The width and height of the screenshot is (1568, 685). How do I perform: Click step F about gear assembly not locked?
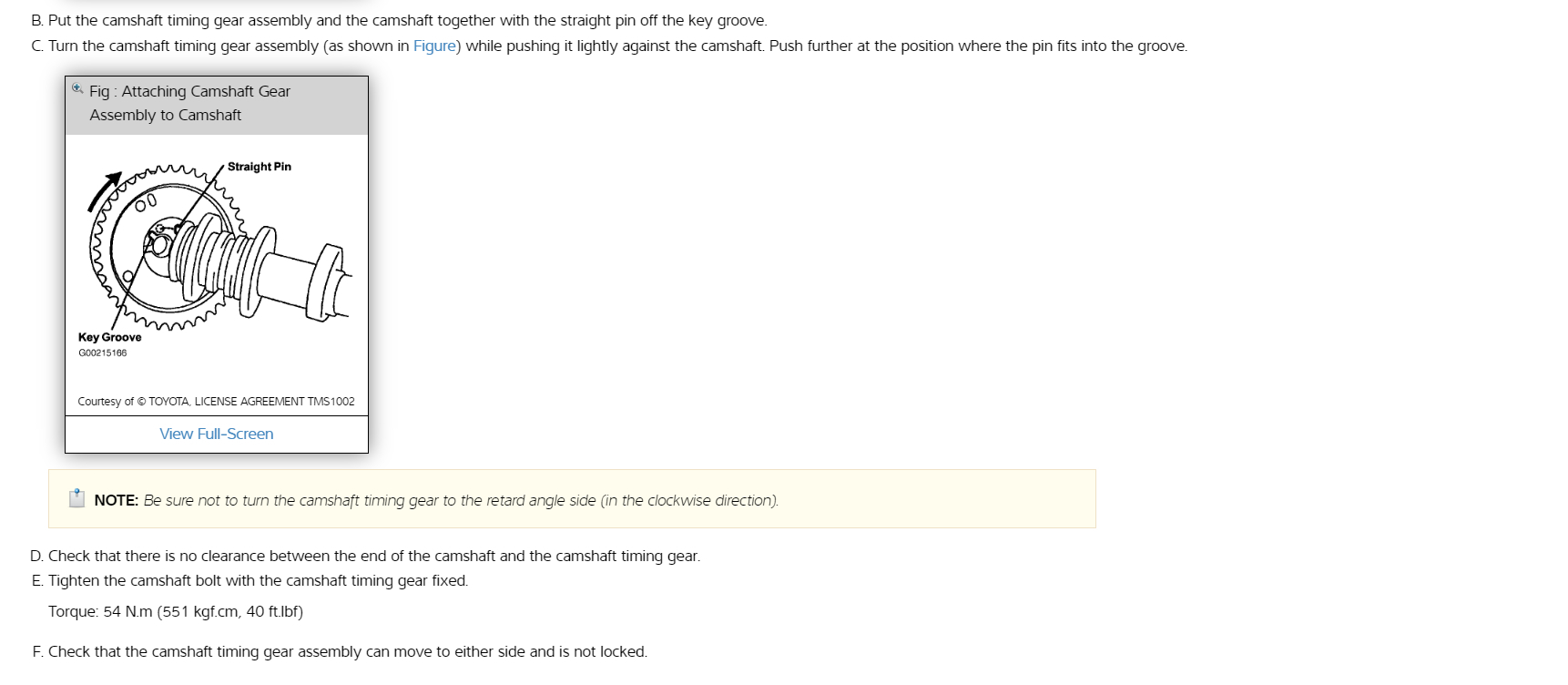click(x=339, y=651)
